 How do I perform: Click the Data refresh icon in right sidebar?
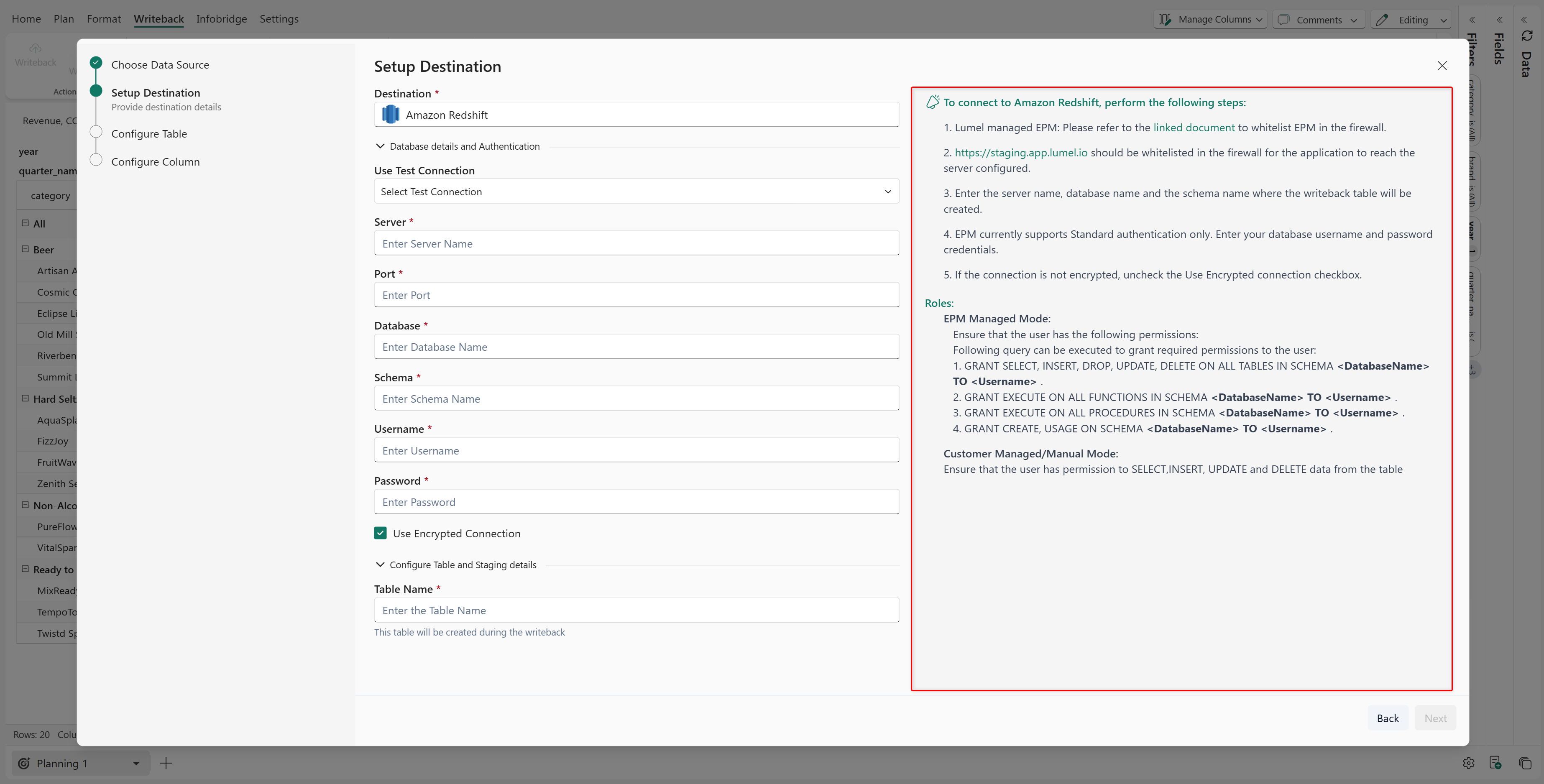coord(1526,36)
